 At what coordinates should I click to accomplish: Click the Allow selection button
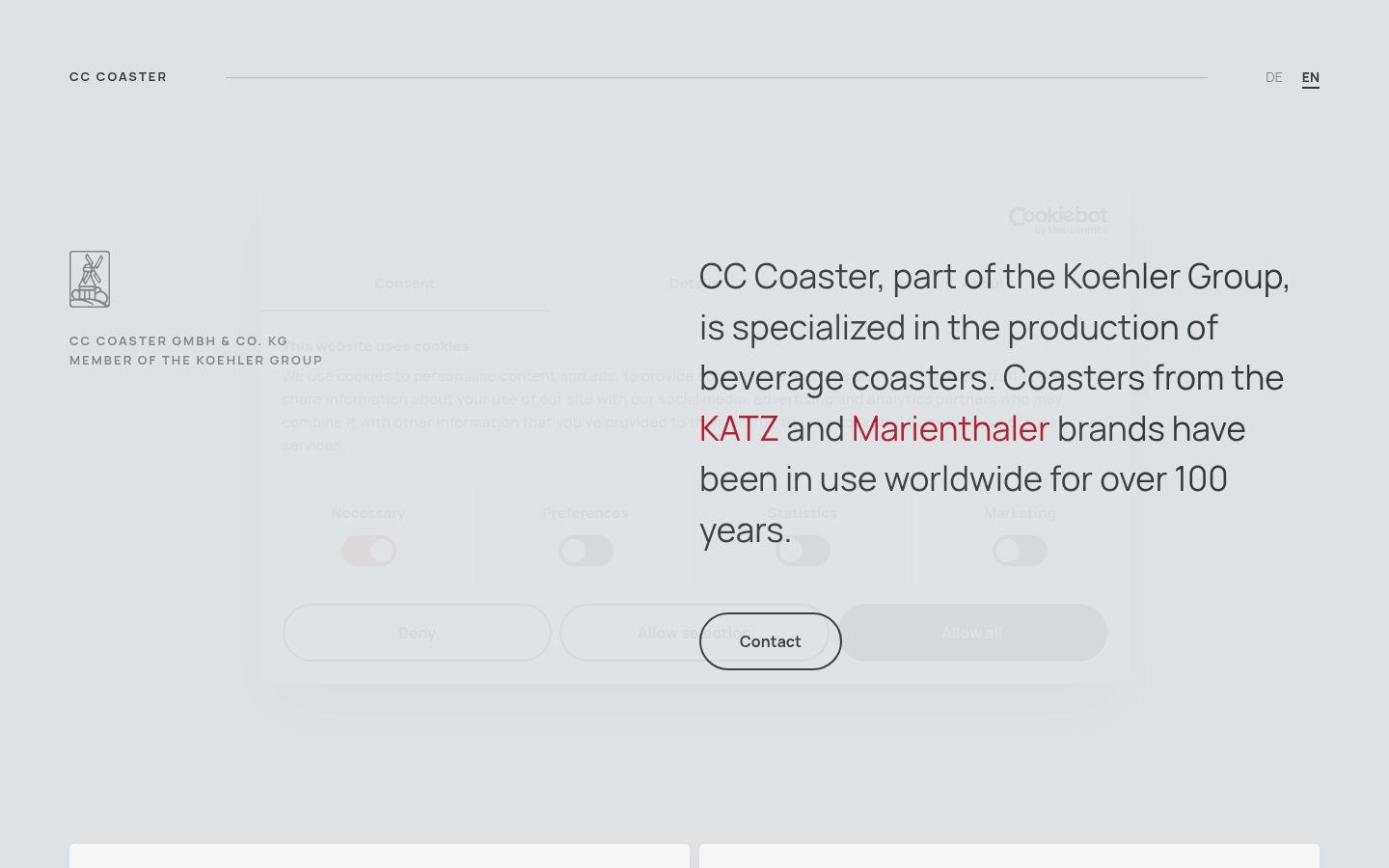coord(694,633)
